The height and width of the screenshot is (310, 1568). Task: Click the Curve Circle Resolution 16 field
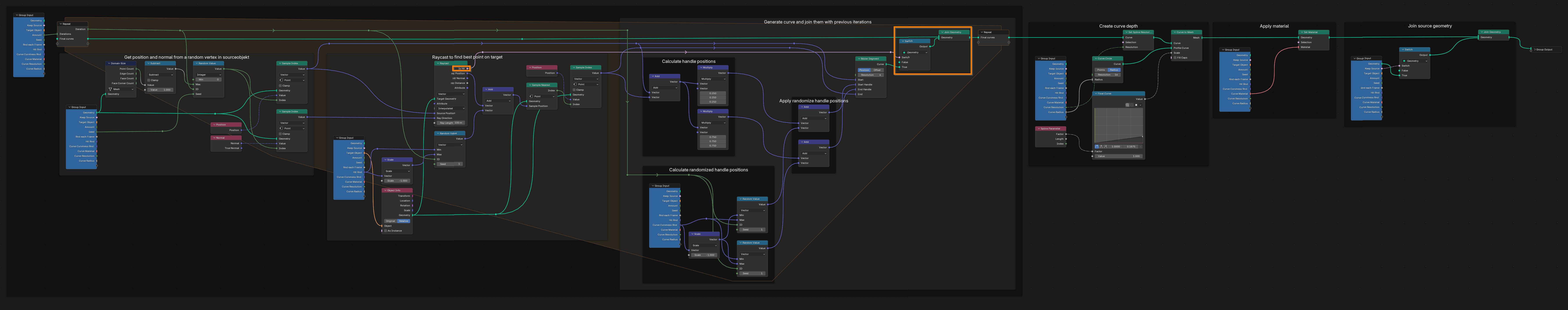pyautogui.click(x=1108, y=75)
